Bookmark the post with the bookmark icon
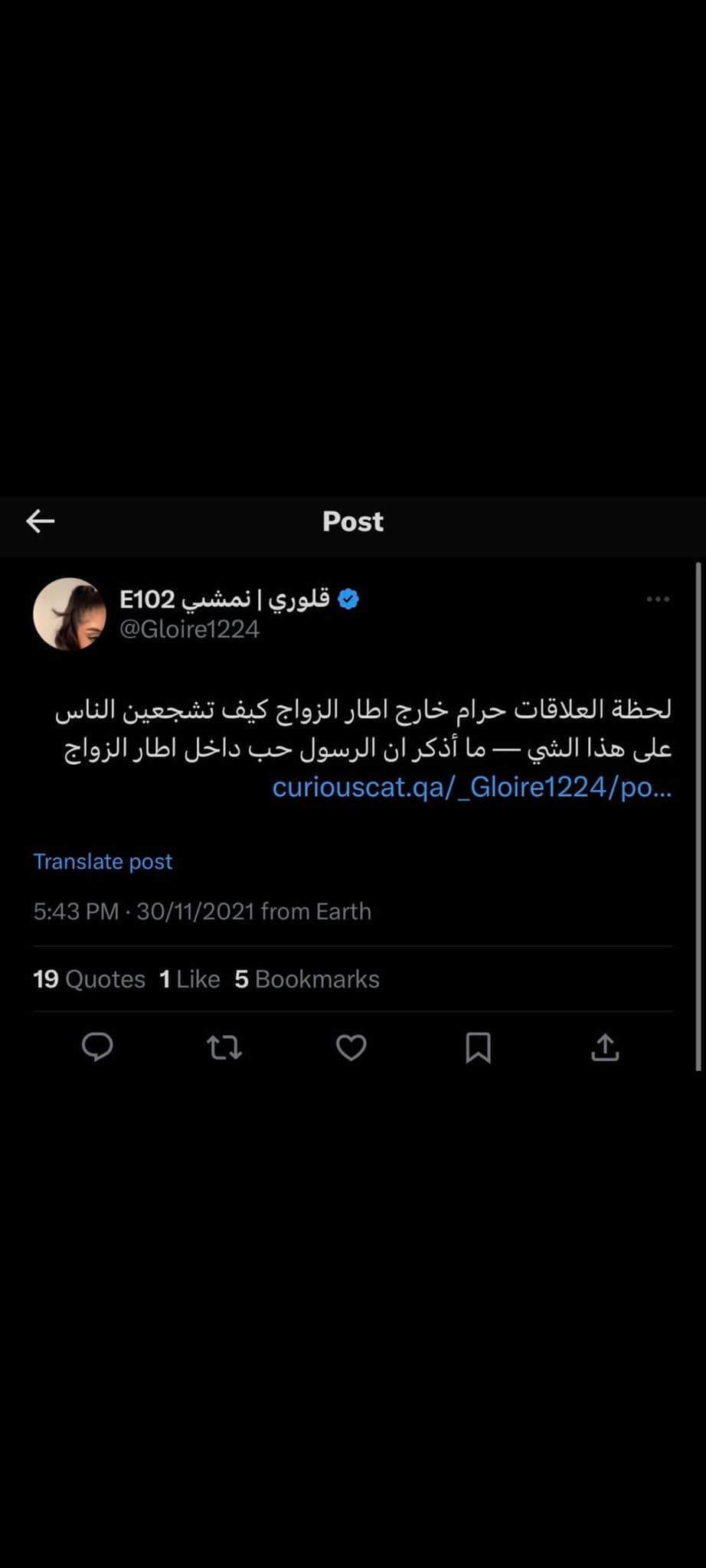This screenshot has width=706, height=1568. point(479,1048)
